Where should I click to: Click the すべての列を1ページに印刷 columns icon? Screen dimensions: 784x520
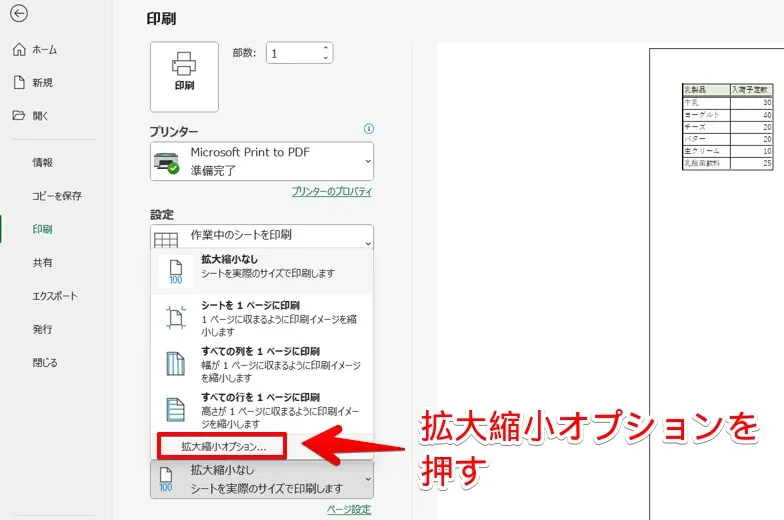(176, 364)
